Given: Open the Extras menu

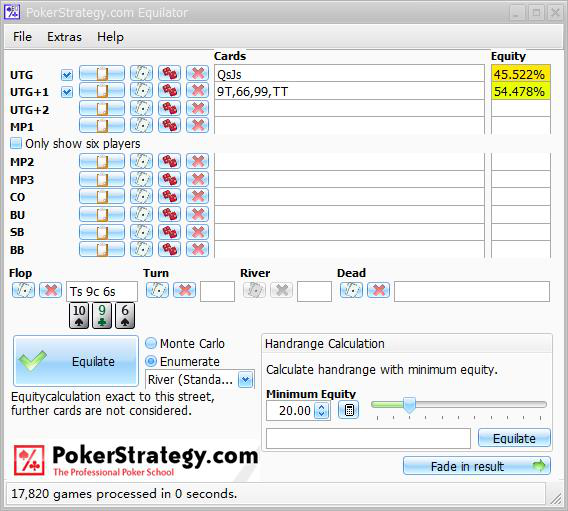Looking at the screenshot, I should click(64, 37).
